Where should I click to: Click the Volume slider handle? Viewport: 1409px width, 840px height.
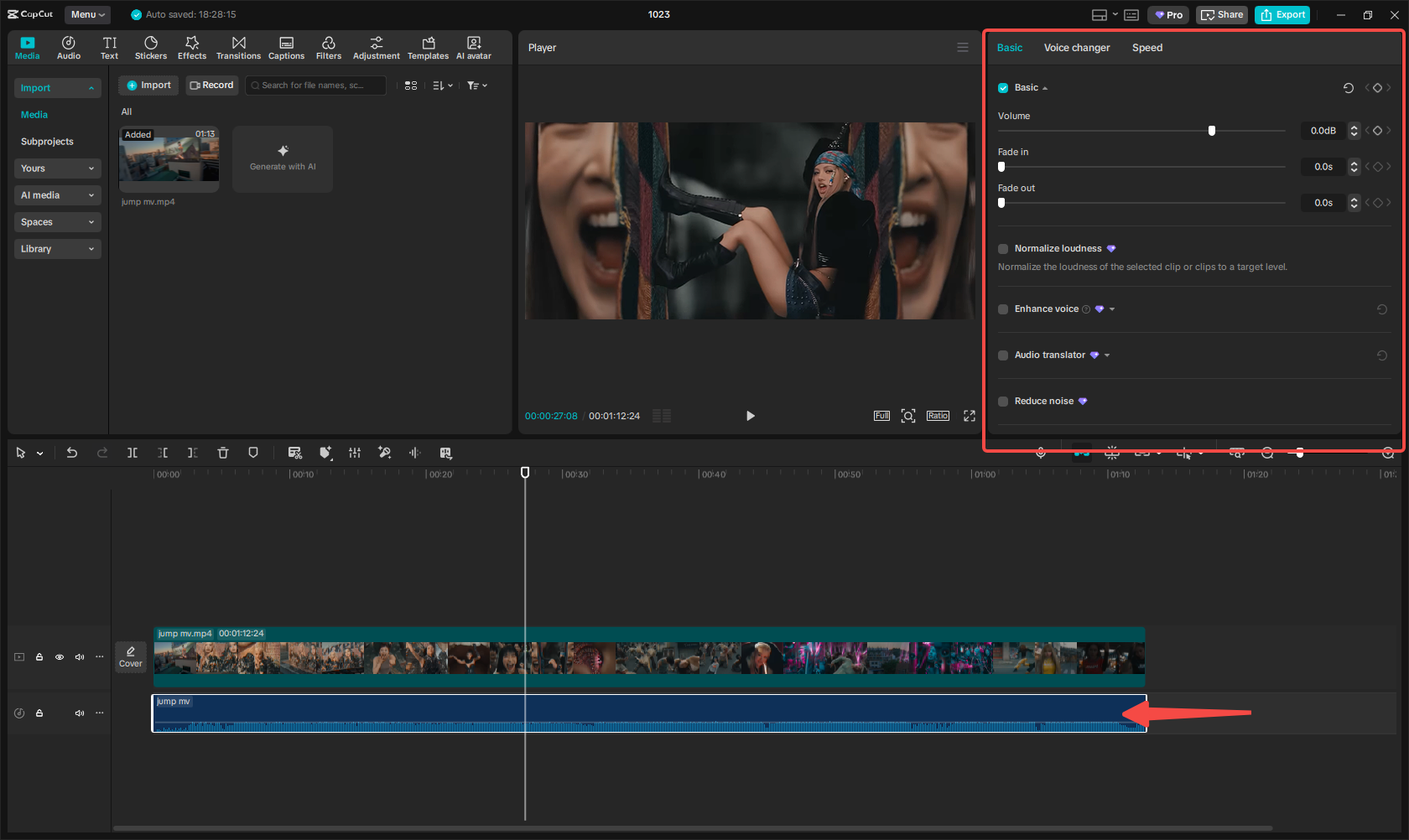(1212, 130)
